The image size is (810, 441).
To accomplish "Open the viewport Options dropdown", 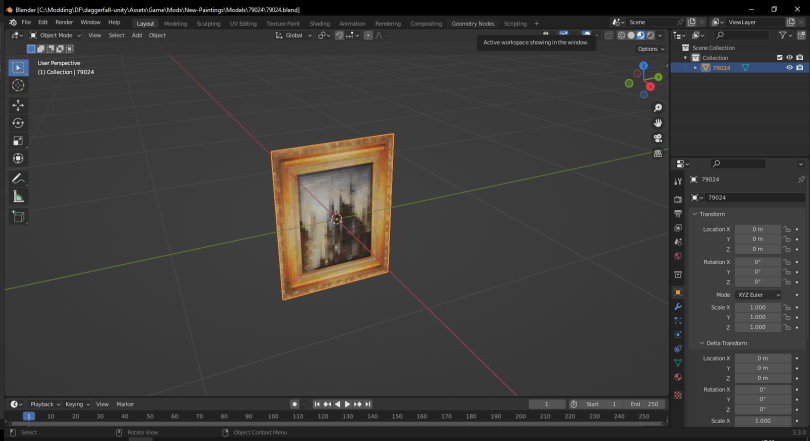I will [x=650, y=49].
